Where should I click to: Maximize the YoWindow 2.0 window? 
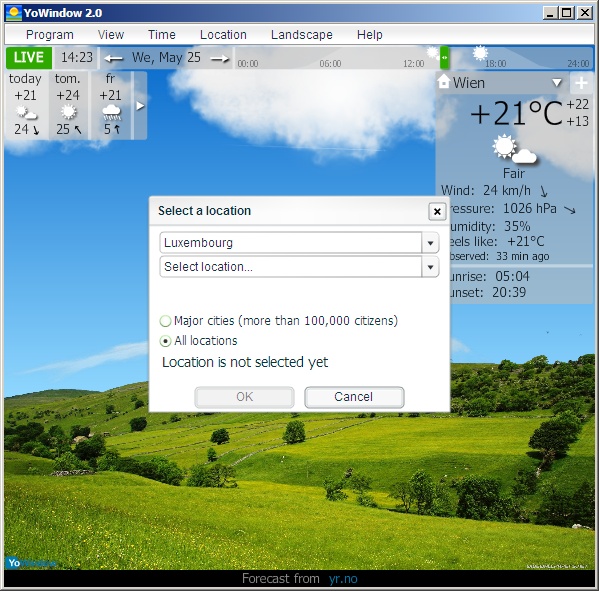tap(567, 13)
